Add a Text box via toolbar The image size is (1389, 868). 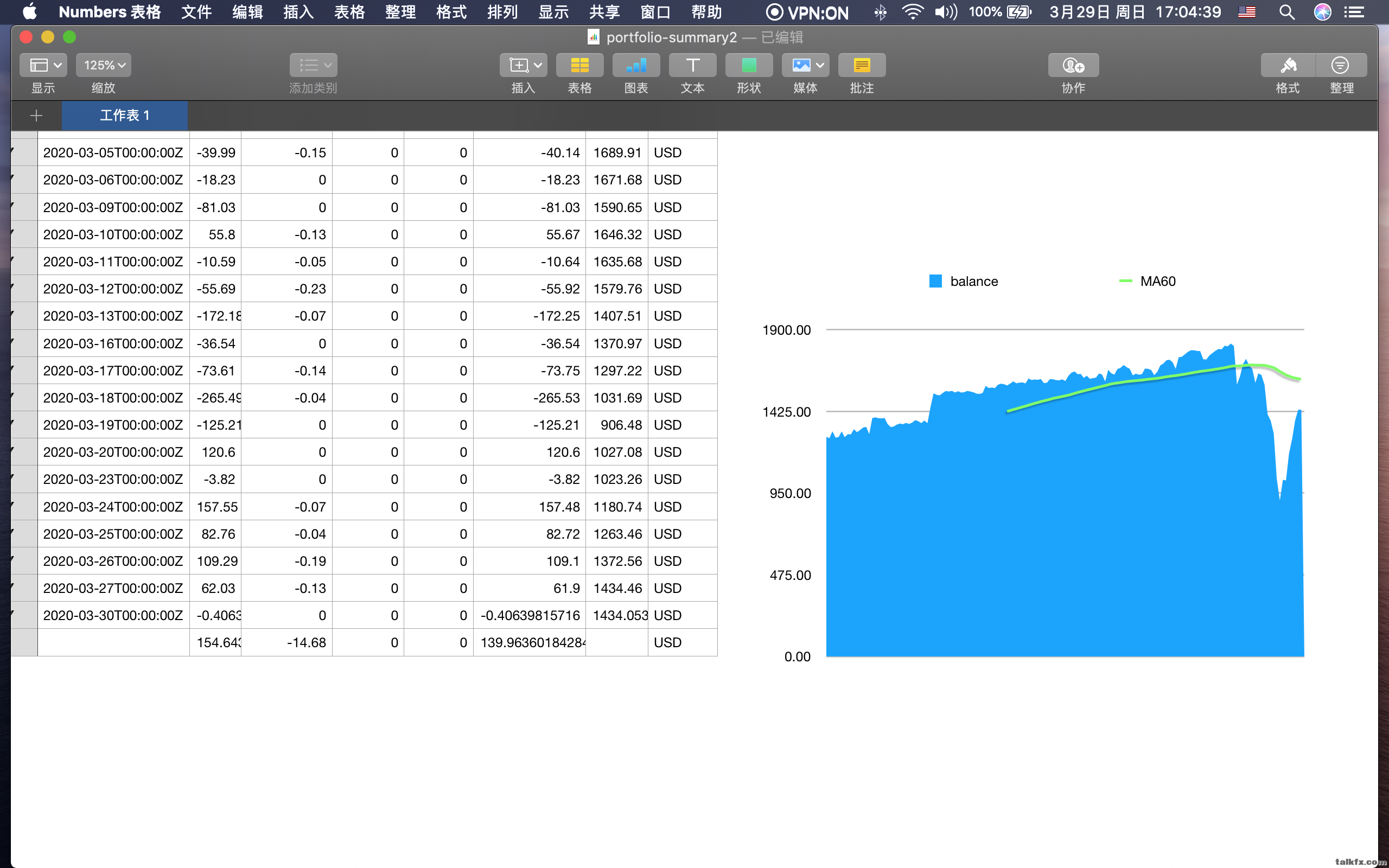coord(692,66)
